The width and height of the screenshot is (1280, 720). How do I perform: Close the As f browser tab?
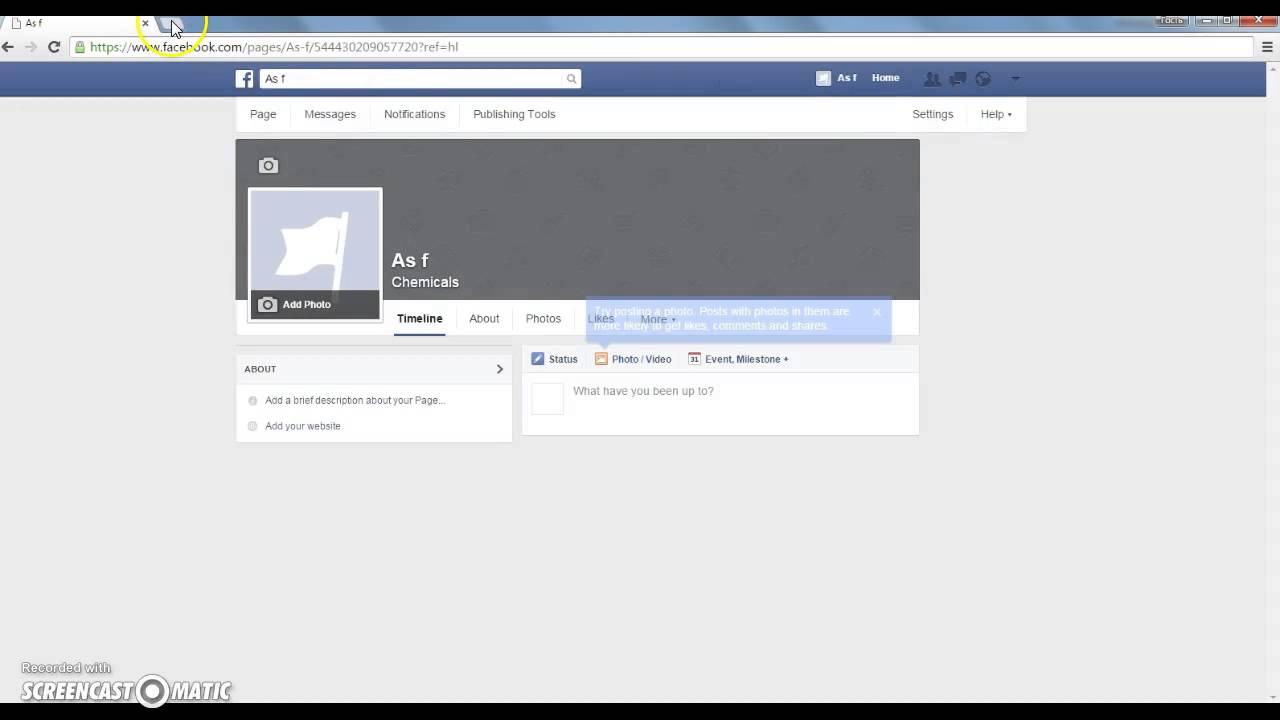(145, 23)
